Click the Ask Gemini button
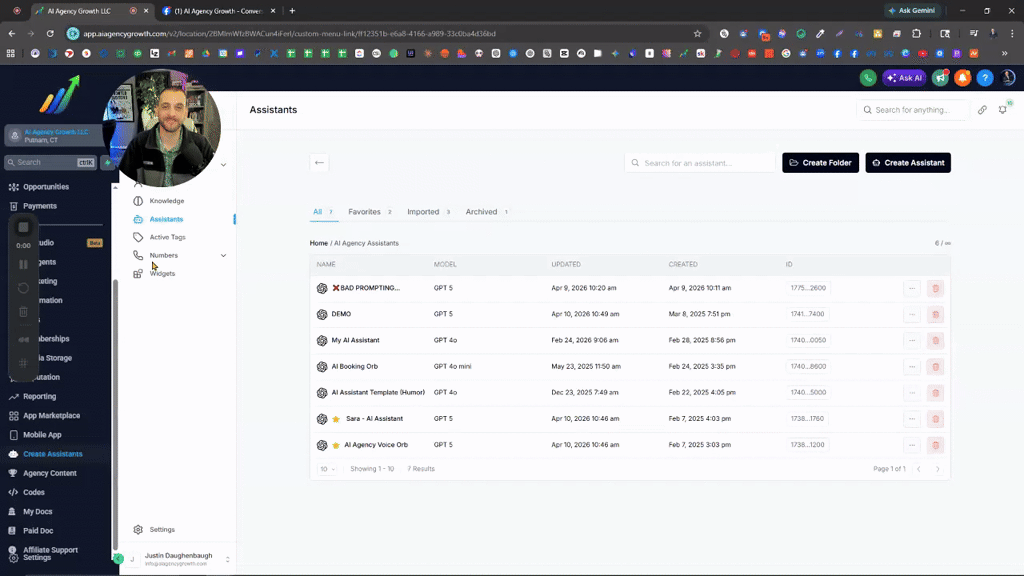1024x576 pixels. (912, 10)
